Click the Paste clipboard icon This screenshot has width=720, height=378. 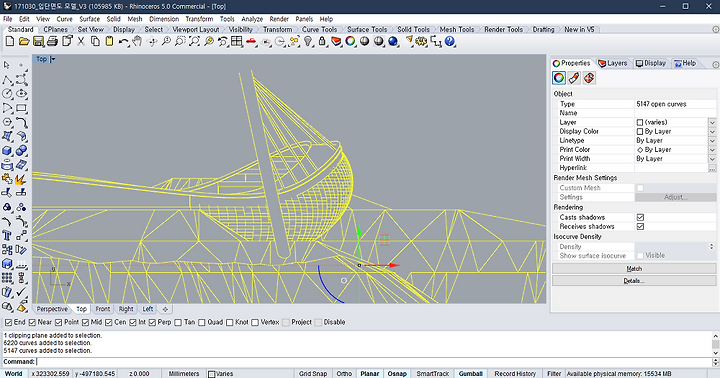109,41
